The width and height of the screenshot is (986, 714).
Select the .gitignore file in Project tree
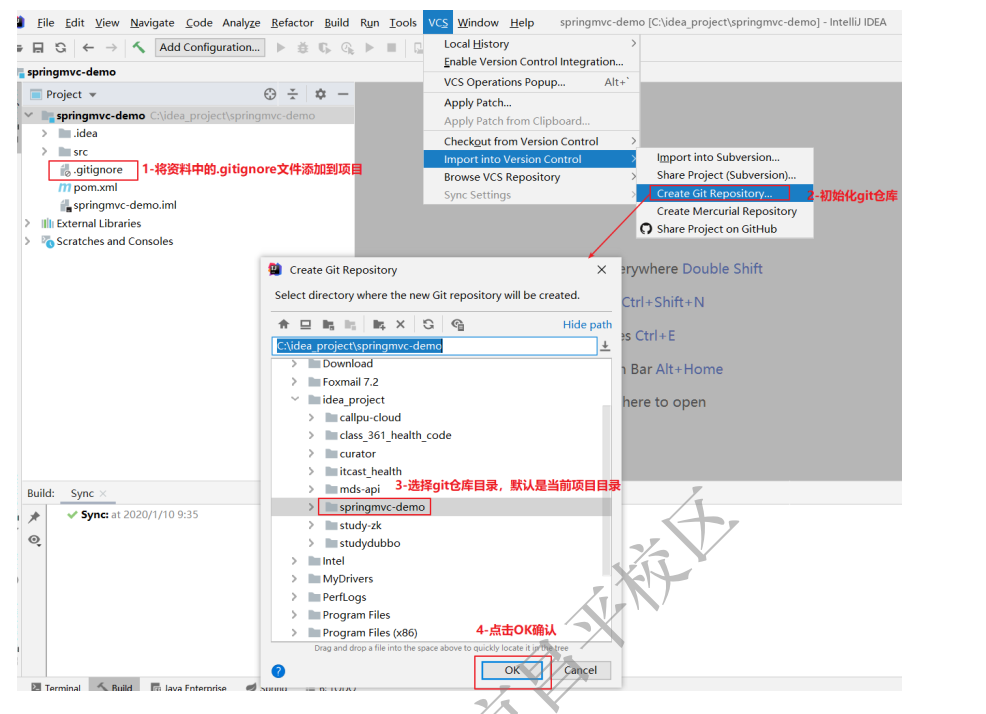[x=91, y=170]
